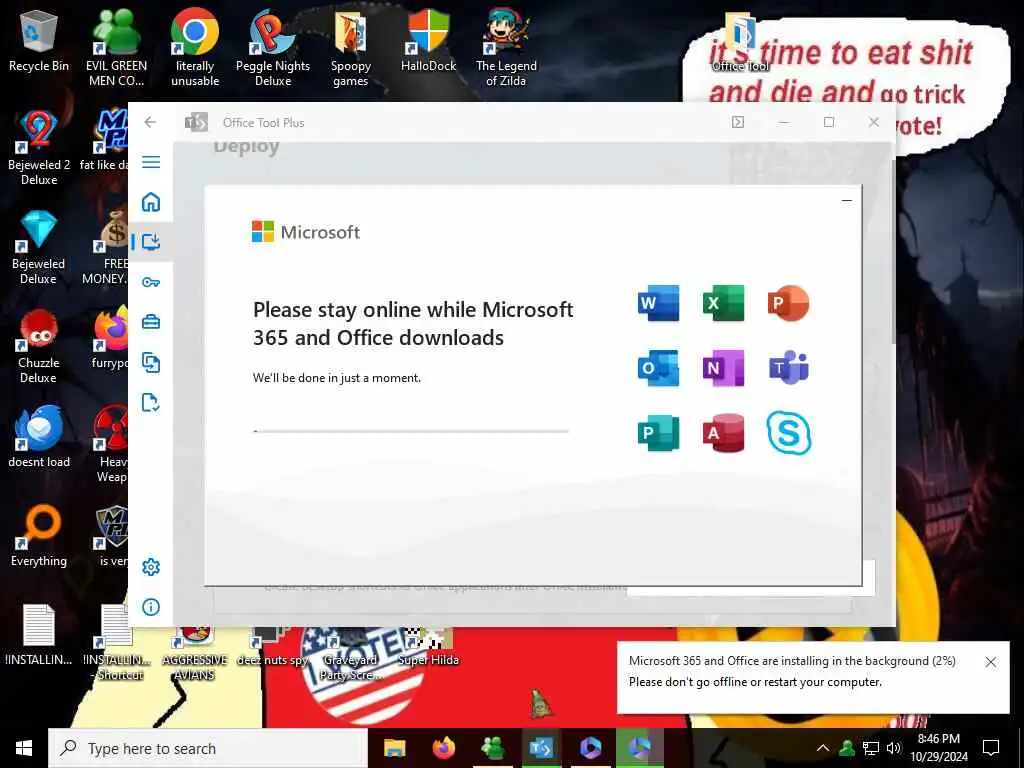This screenshot has height=768, width=1024.
Task: Open the Windows Start menu
Action: click(24, 748)
